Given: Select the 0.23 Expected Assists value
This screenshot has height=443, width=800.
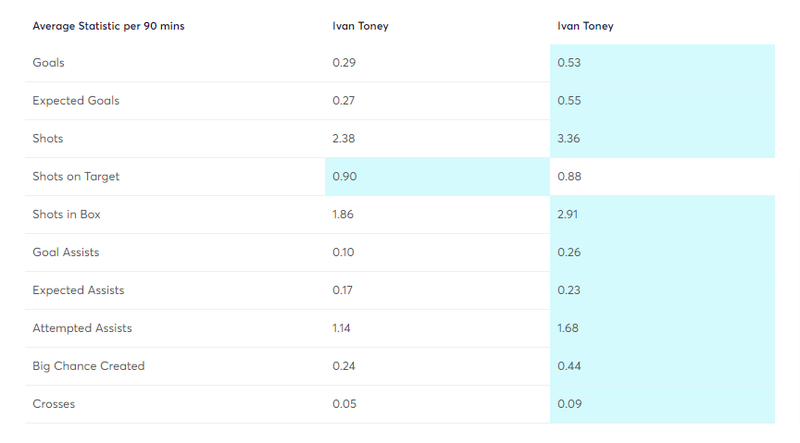Looking at the screenshot, I should coord(569,290).
